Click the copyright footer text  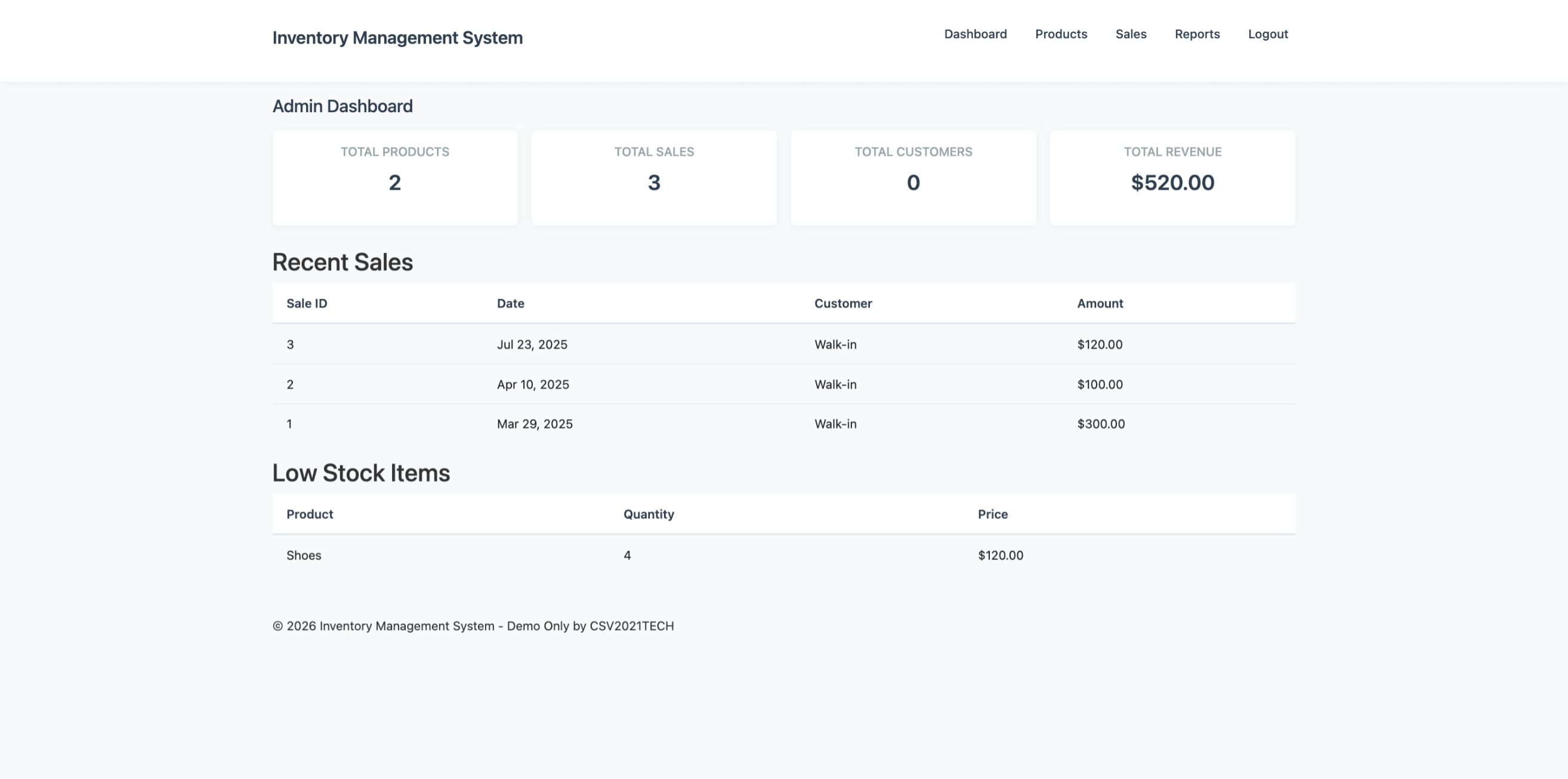tap(473, 626)
